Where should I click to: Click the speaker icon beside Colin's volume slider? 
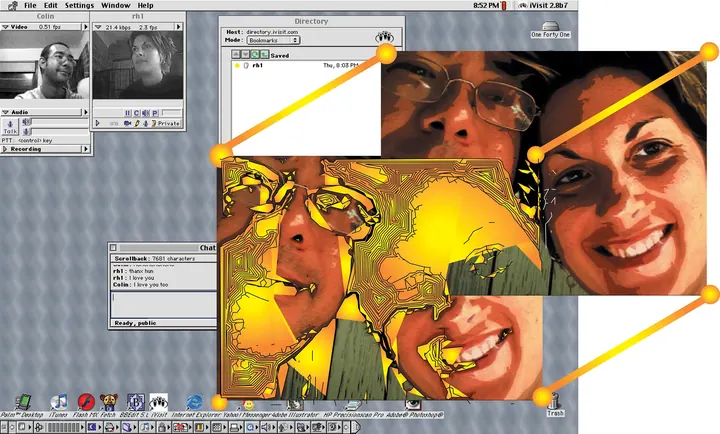pyautogui.click(x=27, y=122)
